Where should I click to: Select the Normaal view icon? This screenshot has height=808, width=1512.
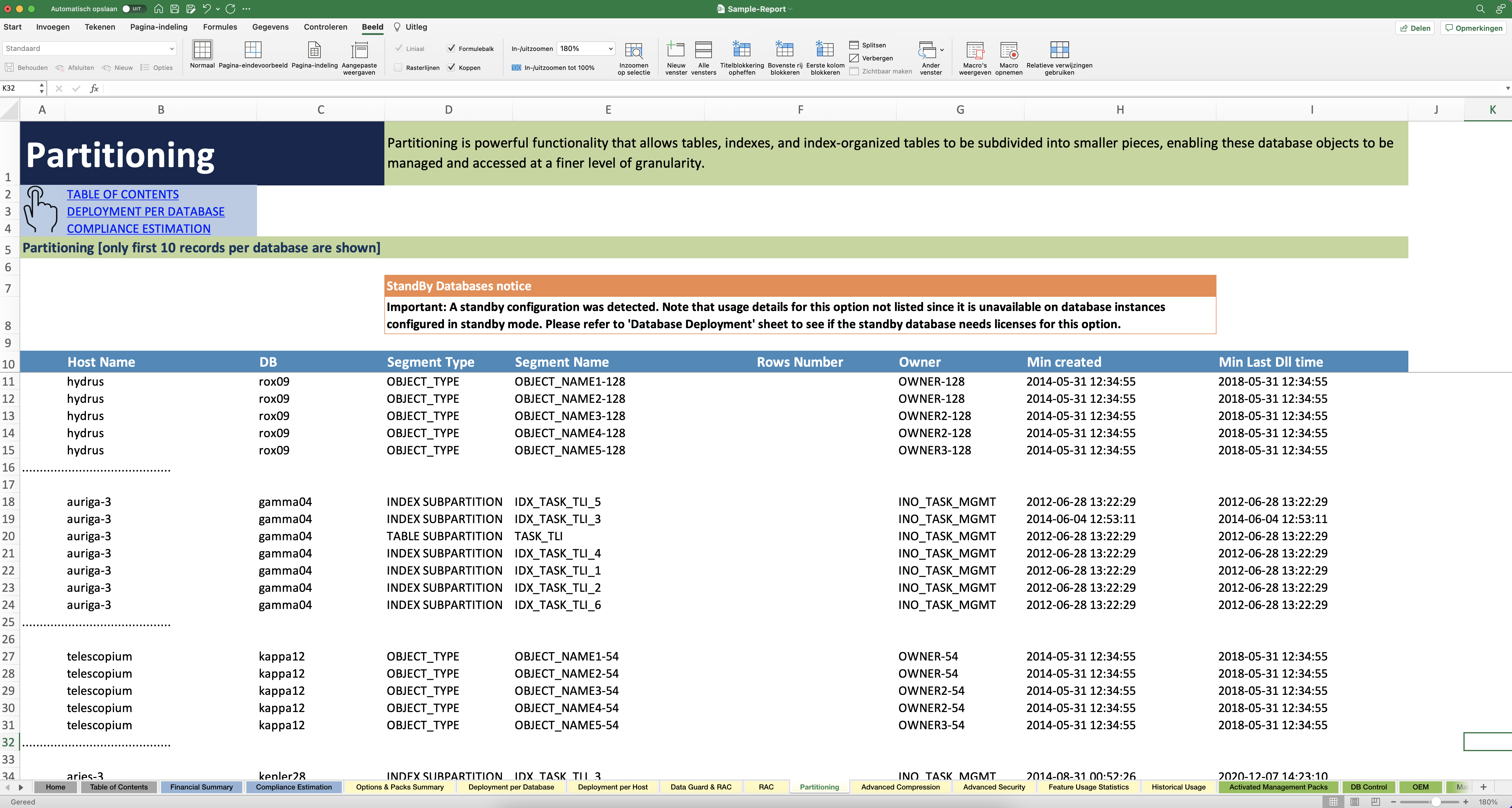(x=202, y=50)
